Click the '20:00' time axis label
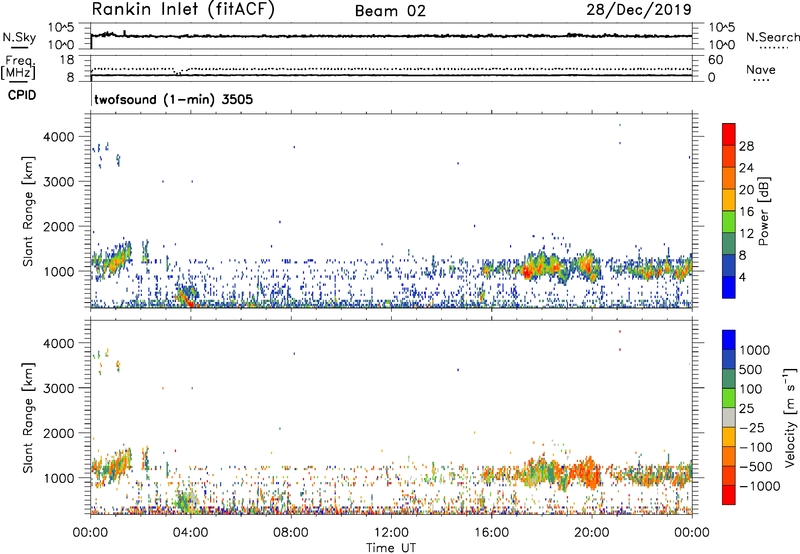Viewport: 800px width, 554px height. (x=591, y=533)
